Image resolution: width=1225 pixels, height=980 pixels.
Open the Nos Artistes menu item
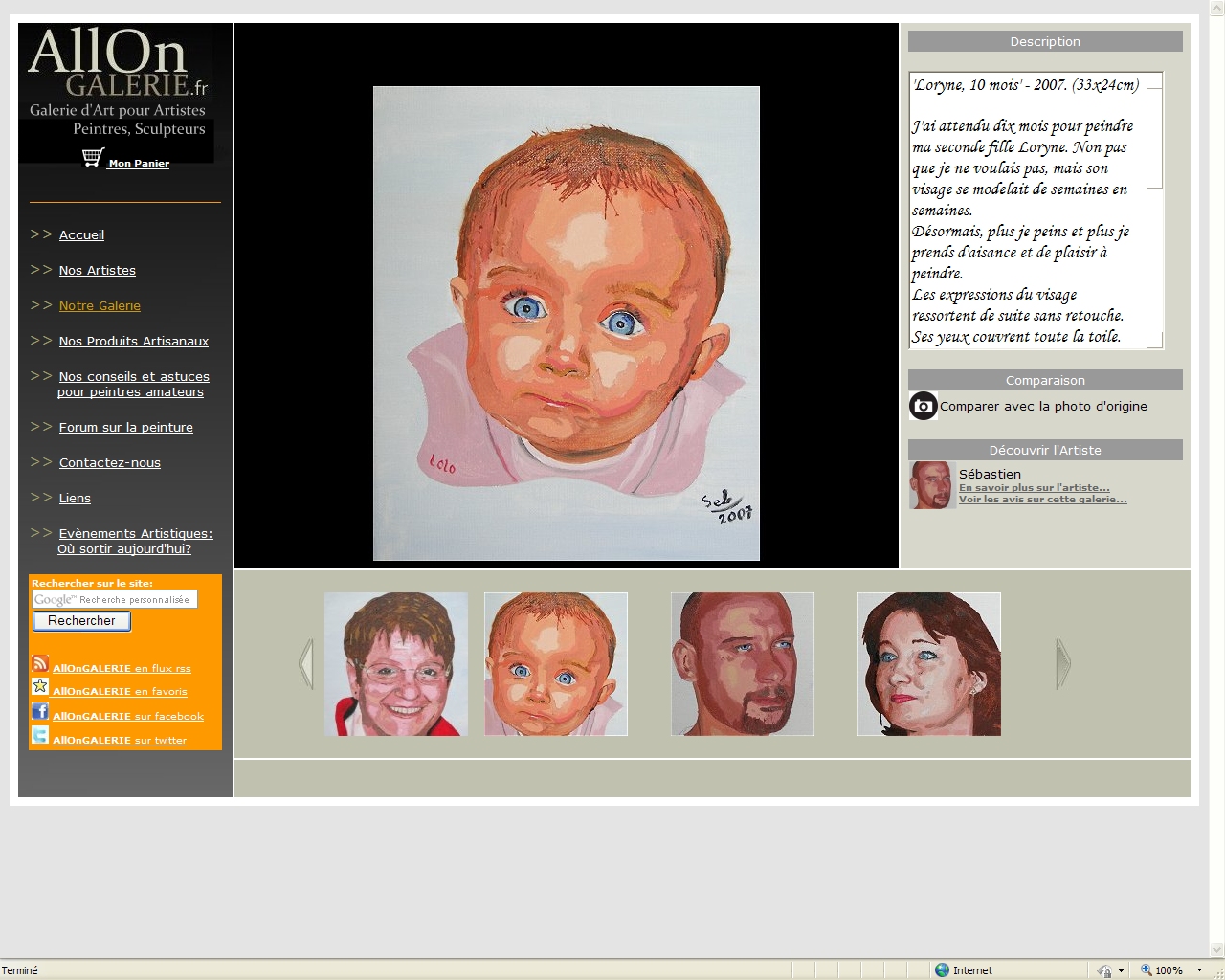coord(97,271)
